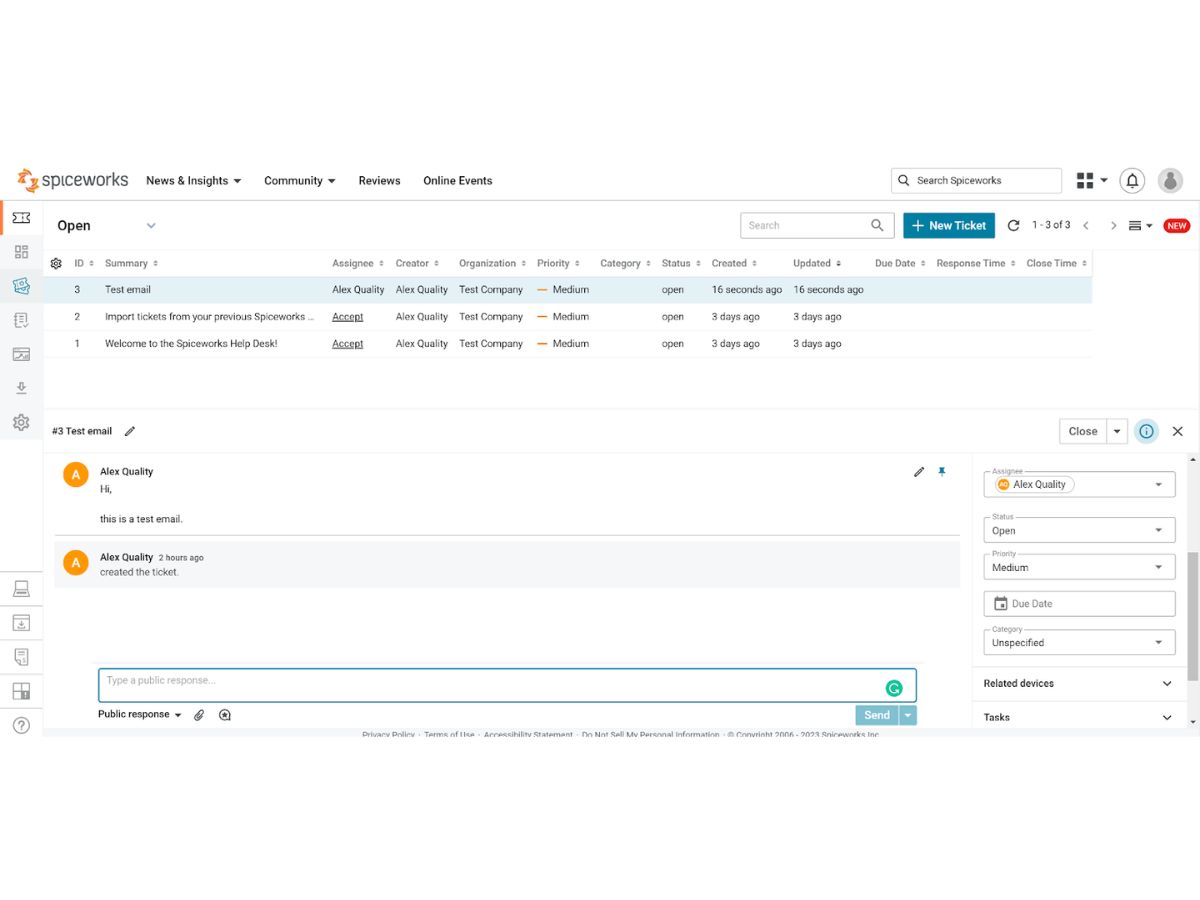Click the Due Date field
Viewport: 1200px width, 900px height.
[1080, 604]
